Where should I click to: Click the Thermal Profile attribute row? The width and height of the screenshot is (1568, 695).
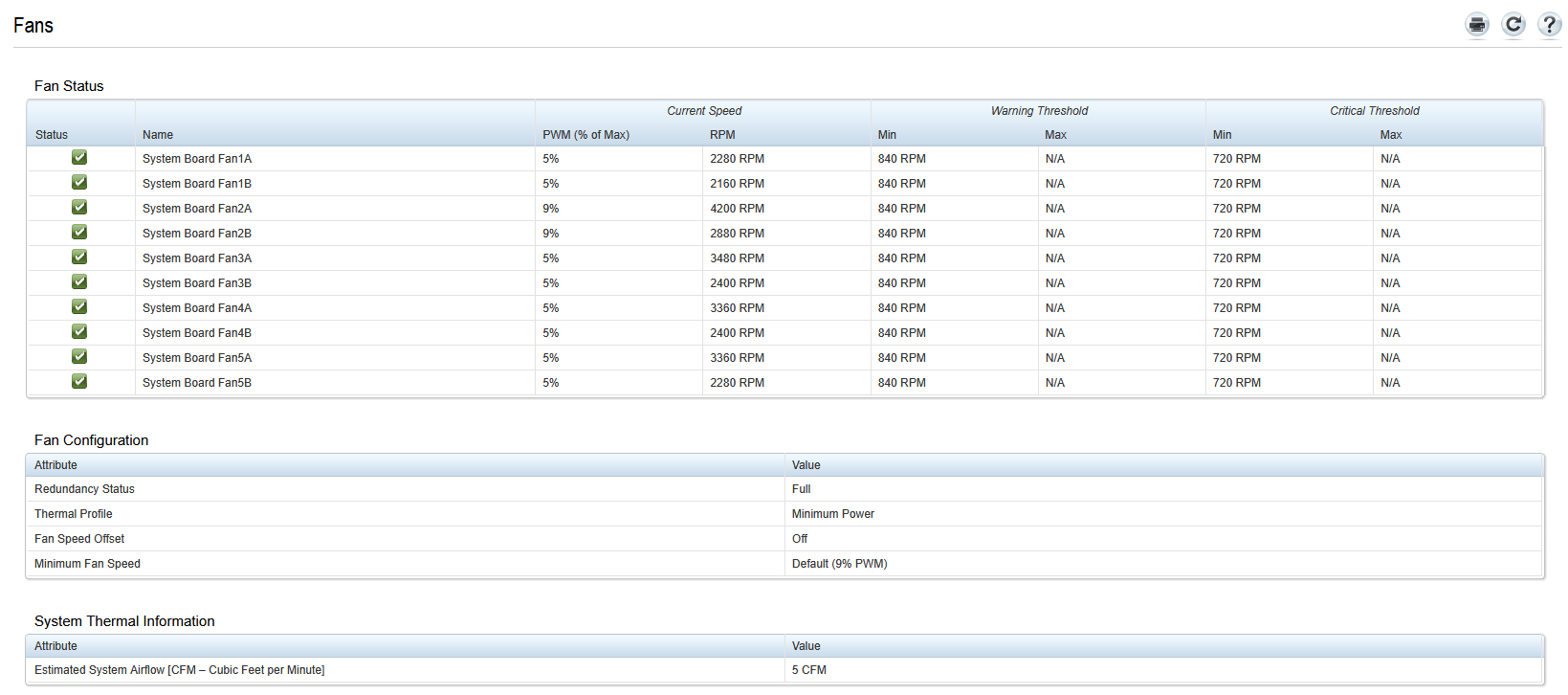coord(74,514)
